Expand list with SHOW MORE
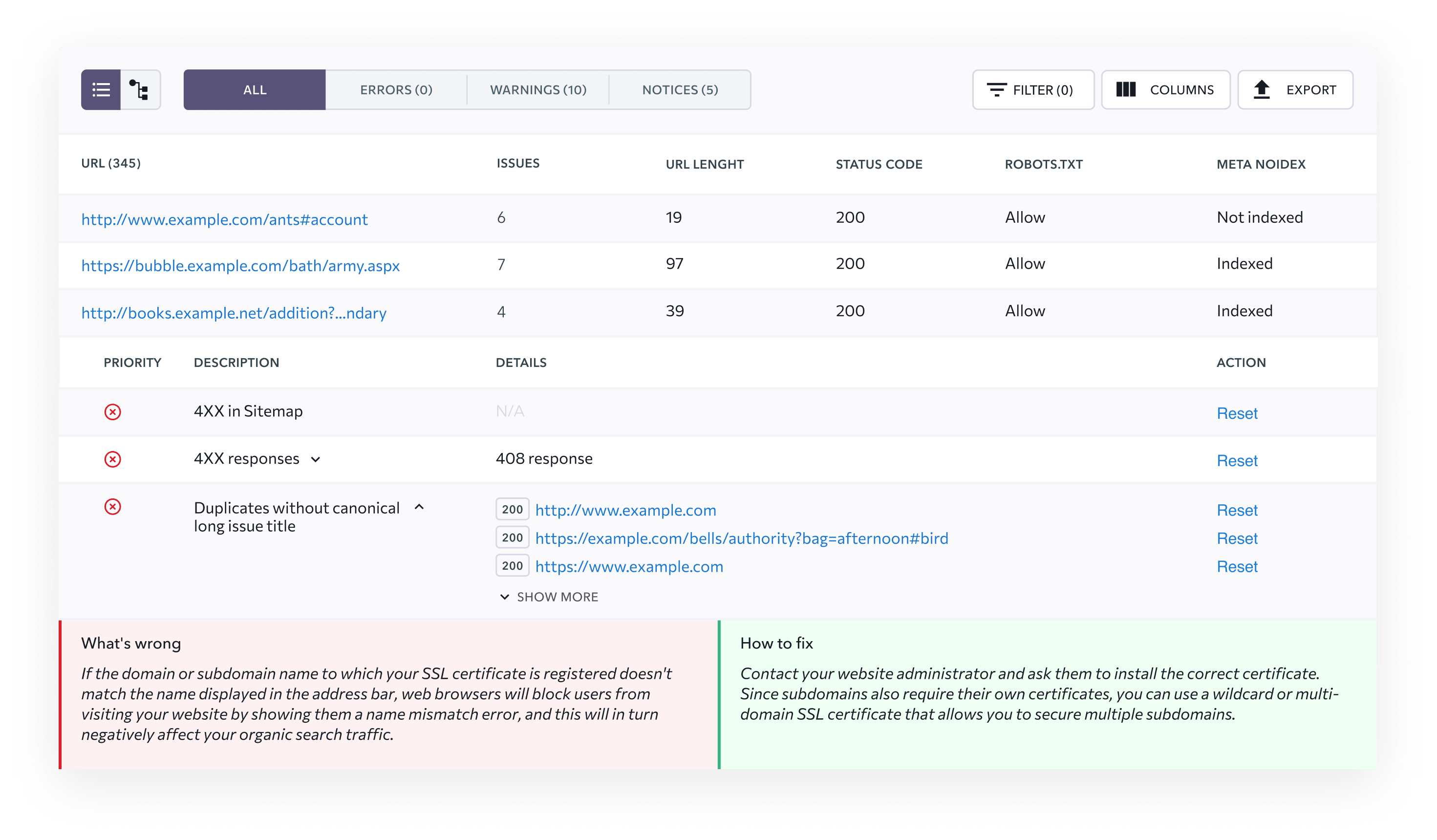This screenshot has width=1437, height=840. (549, 597)
